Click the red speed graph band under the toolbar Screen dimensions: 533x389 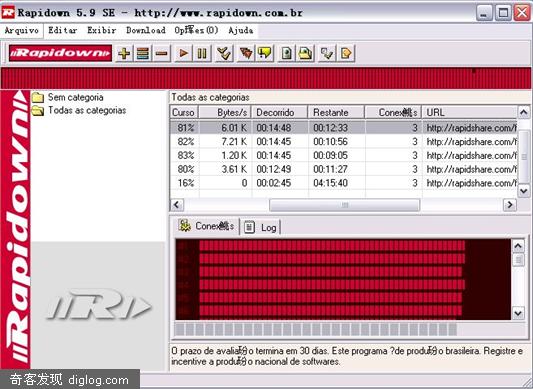(266, 78)
